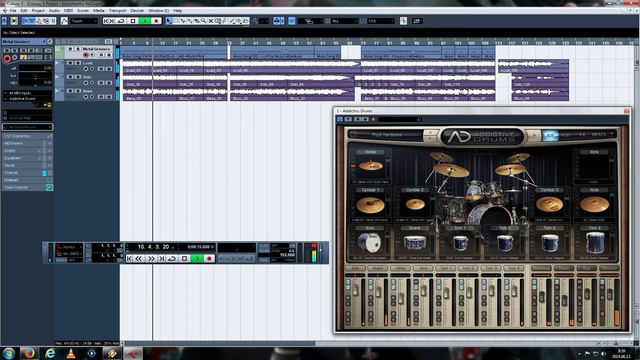Viewport: 640px width, 360px height.
Task: Select the Snare drum in Addictive Drums
Action: click(x=414, y=242)
